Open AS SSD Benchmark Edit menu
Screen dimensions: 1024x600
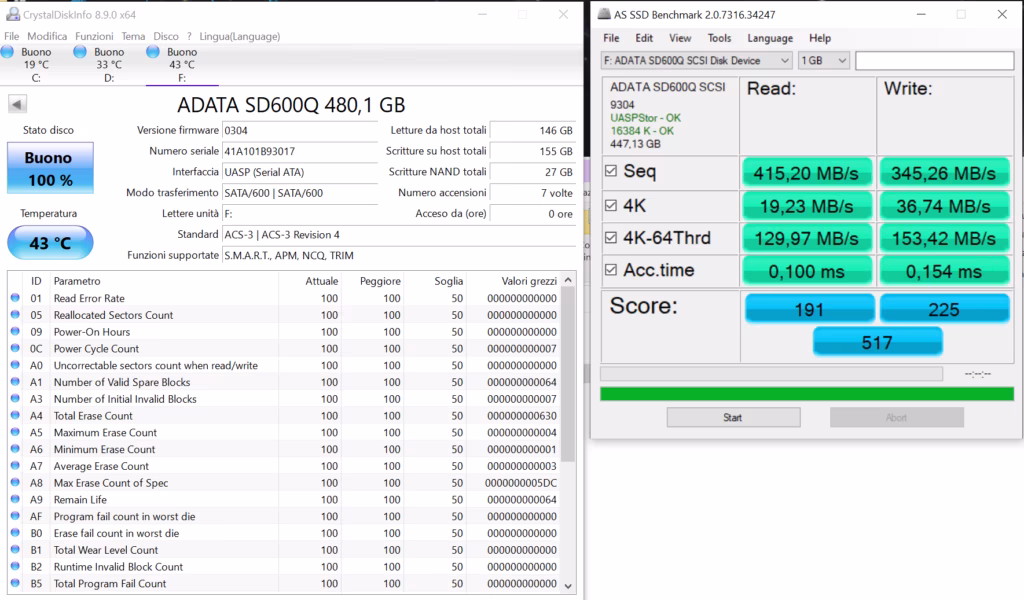tap(644, 39)
